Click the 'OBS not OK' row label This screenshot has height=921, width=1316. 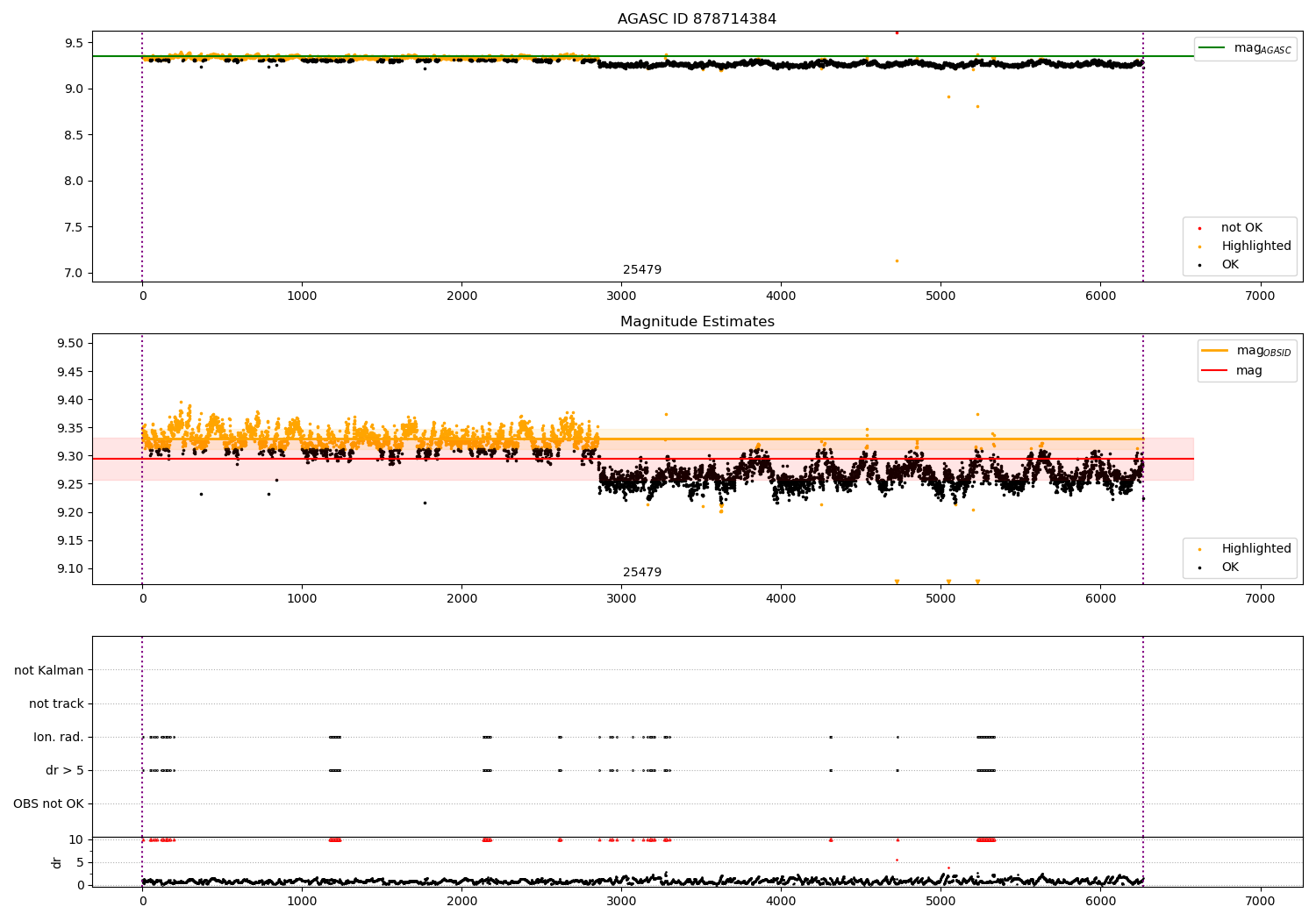tap(48, 803)
